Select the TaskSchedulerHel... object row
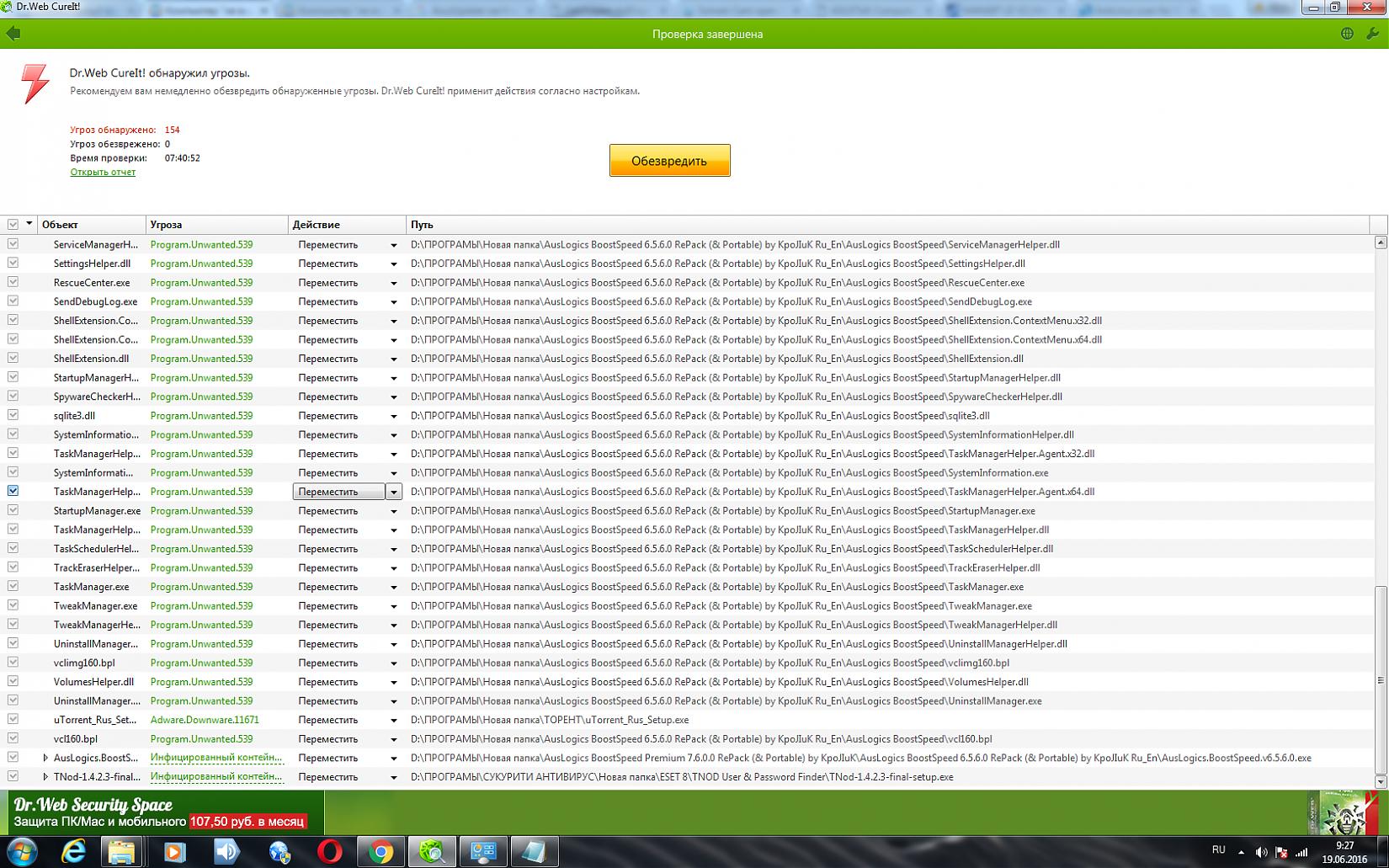Image resolution: width=1389 pixels, height=868 pixels. (x=97, y=549)
